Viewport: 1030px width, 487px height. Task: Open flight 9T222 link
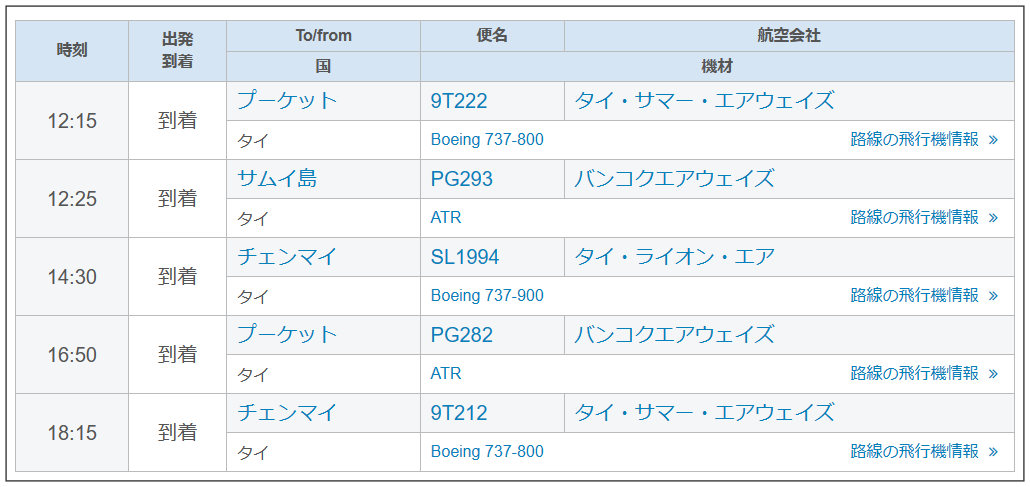tap(459, 101)
